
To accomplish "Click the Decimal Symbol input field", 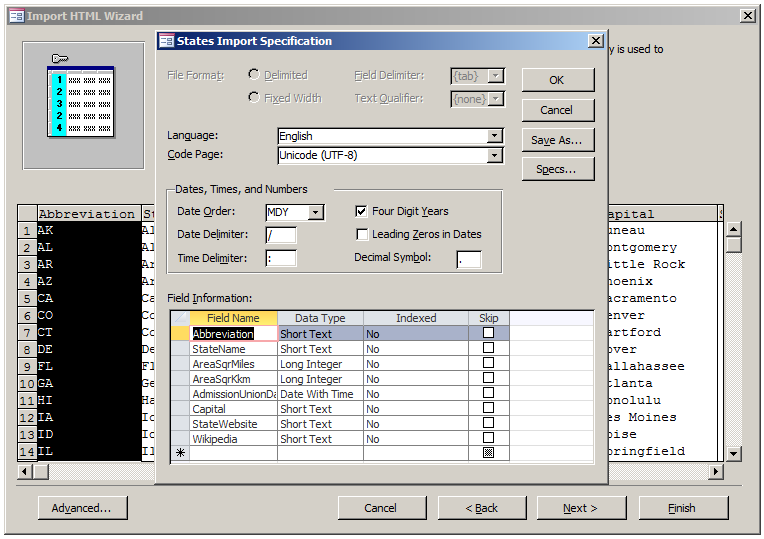I will coord(469,260).
